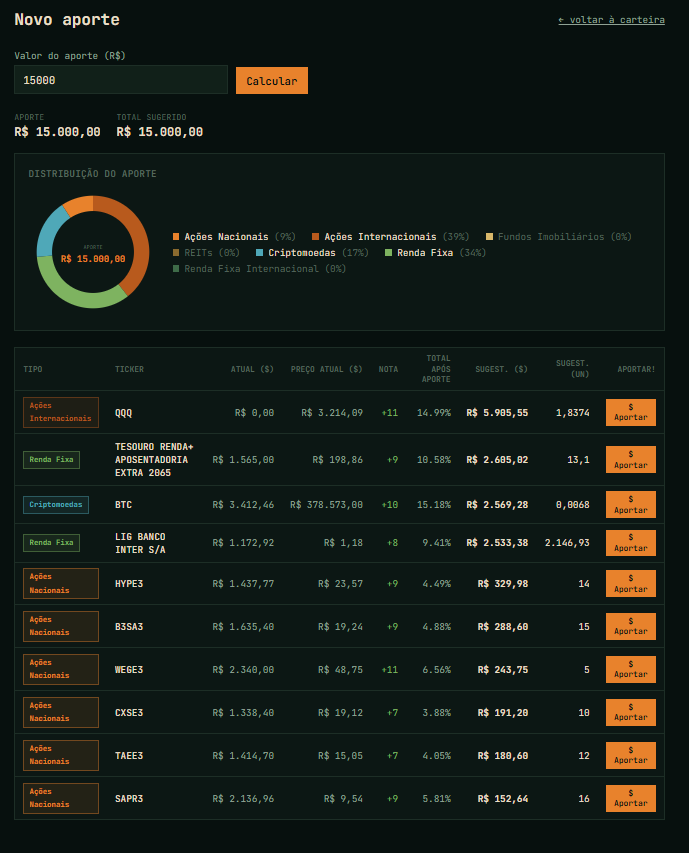Click Aportar button for LIG Banco Inter
The height and width of the screenshot is (853, 689).
(630, 543)
